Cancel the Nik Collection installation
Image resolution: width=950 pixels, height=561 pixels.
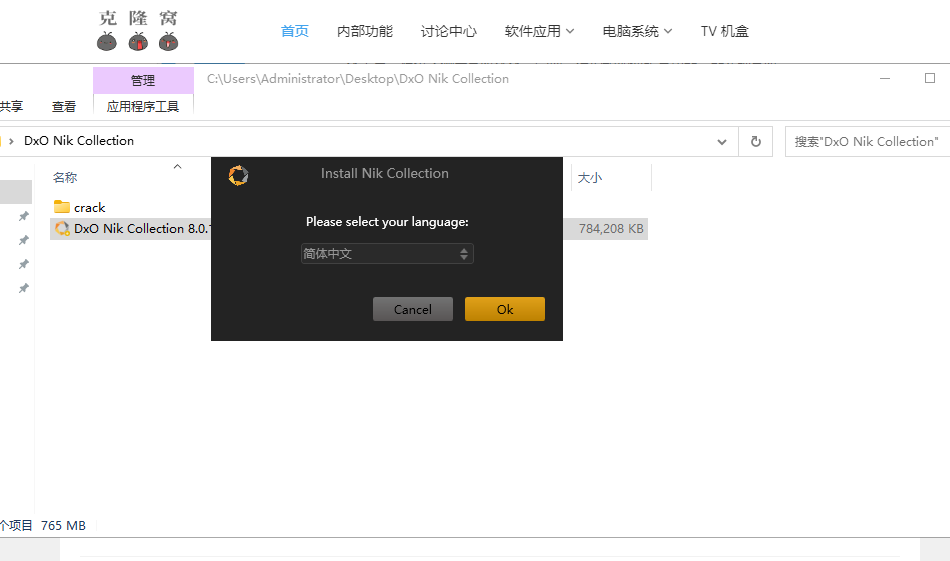pos(412,309)
